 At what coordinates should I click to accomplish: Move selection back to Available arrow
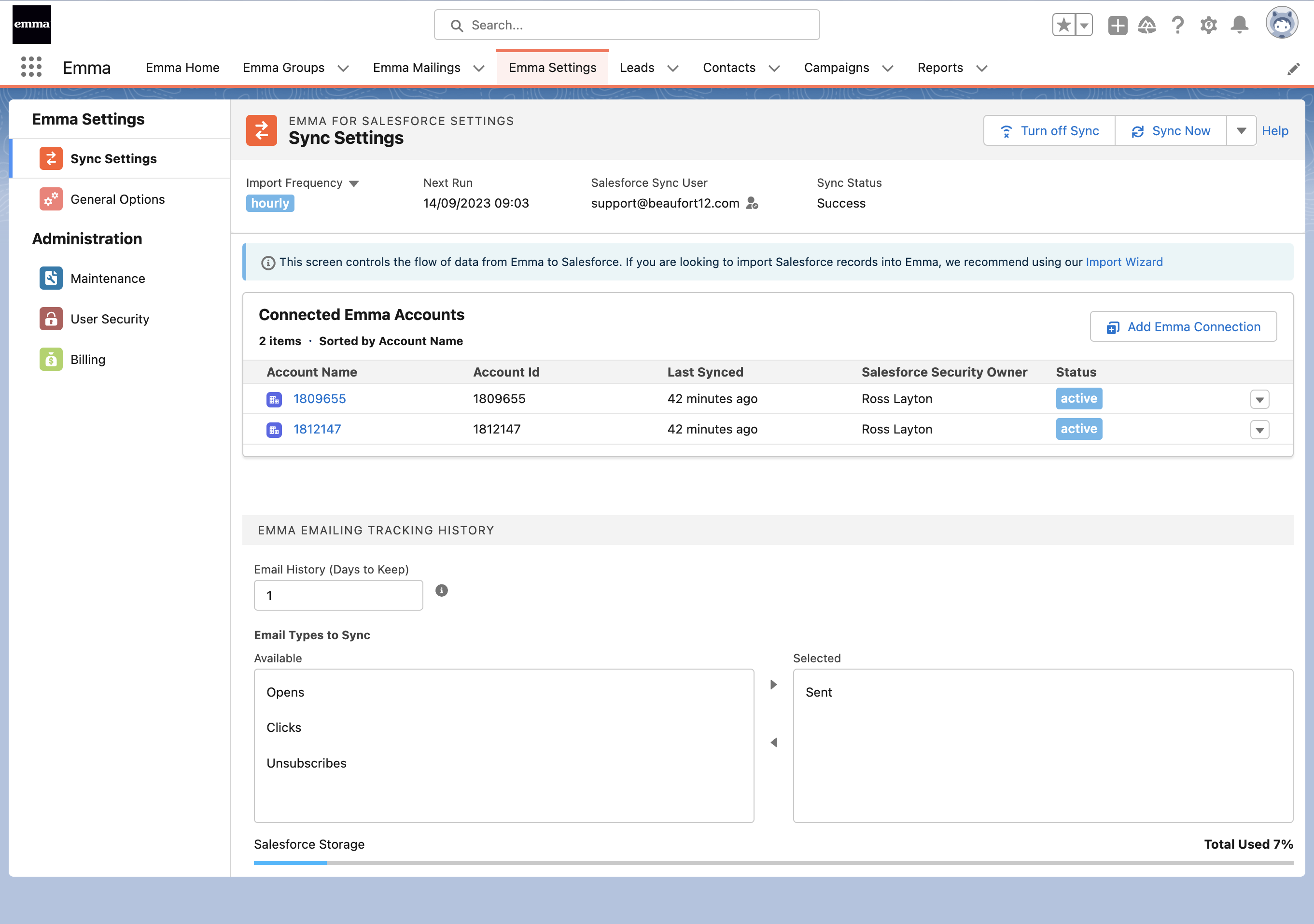pyautogui.click(x=773, y=742)
